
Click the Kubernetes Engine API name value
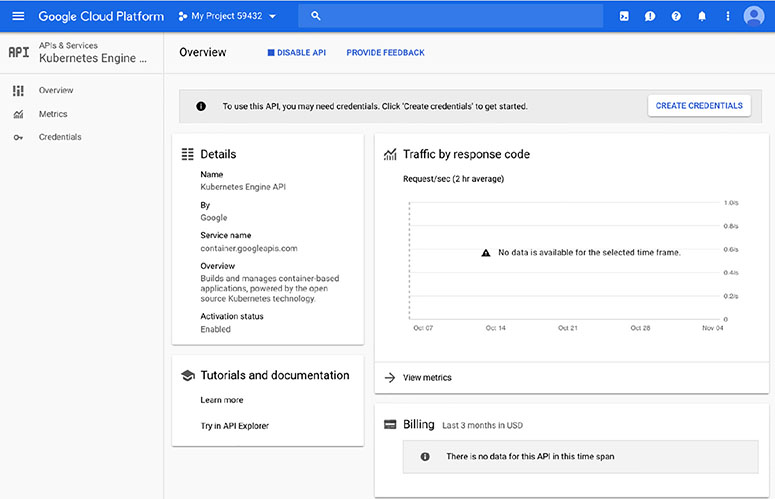pos(243,187)
